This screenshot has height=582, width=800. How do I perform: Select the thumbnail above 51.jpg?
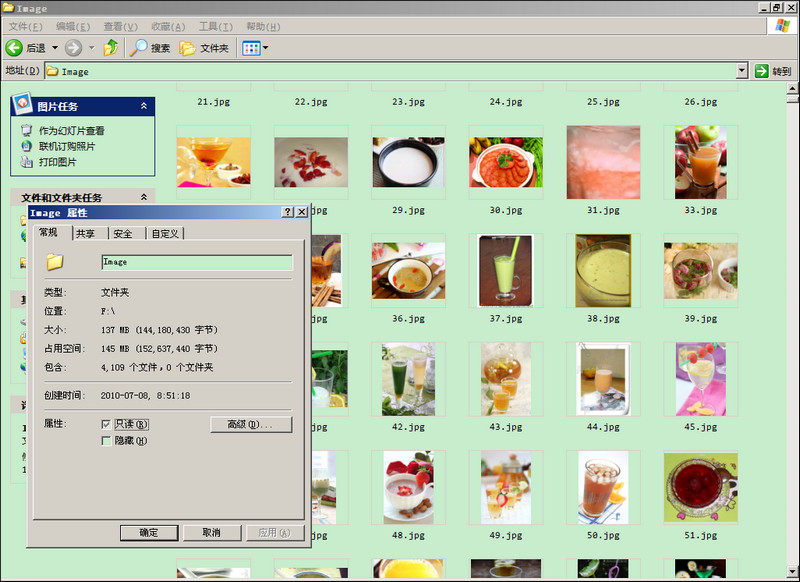pyautogui.click(x=701, y=487)
